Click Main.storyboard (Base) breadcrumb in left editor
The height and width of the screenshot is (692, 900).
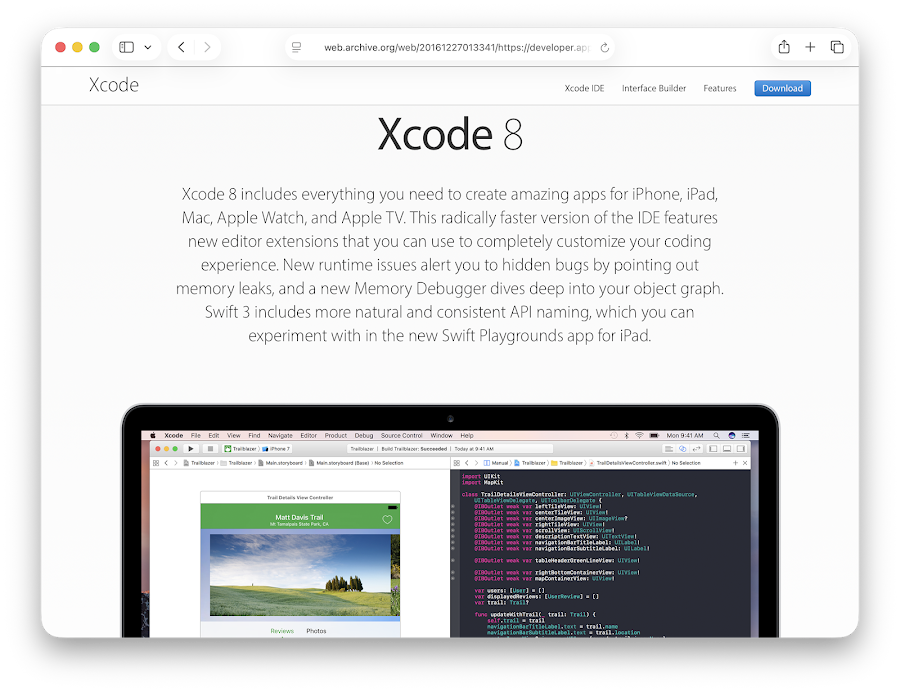point(340,463)
